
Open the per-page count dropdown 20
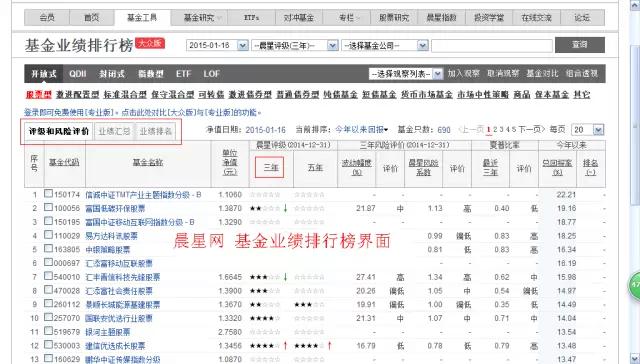[x=587, y=130]
